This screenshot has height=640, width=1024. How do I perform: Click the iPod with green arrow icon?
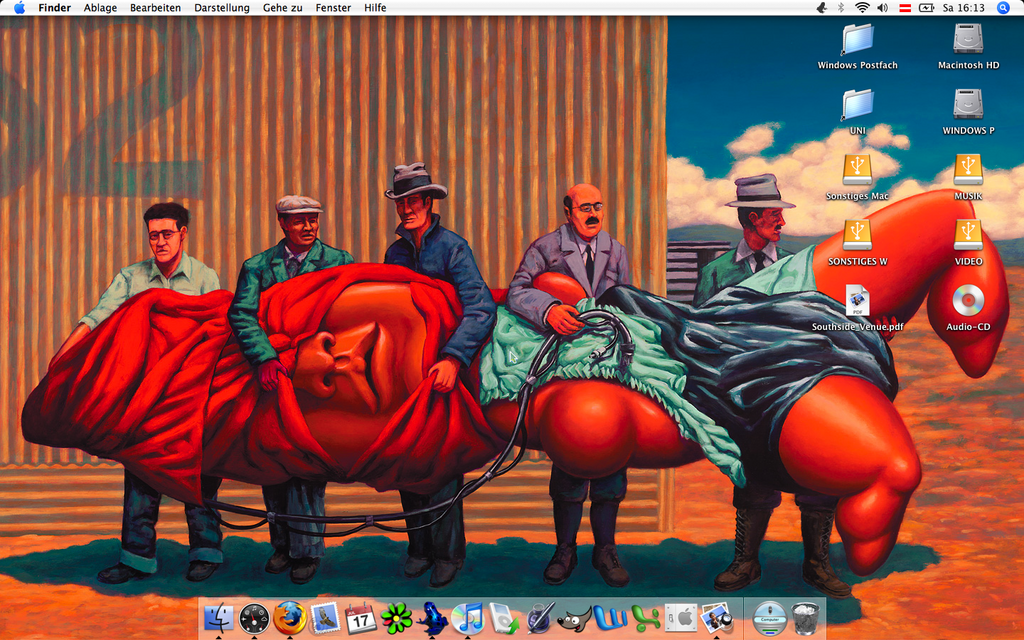[x=504, y=618]
